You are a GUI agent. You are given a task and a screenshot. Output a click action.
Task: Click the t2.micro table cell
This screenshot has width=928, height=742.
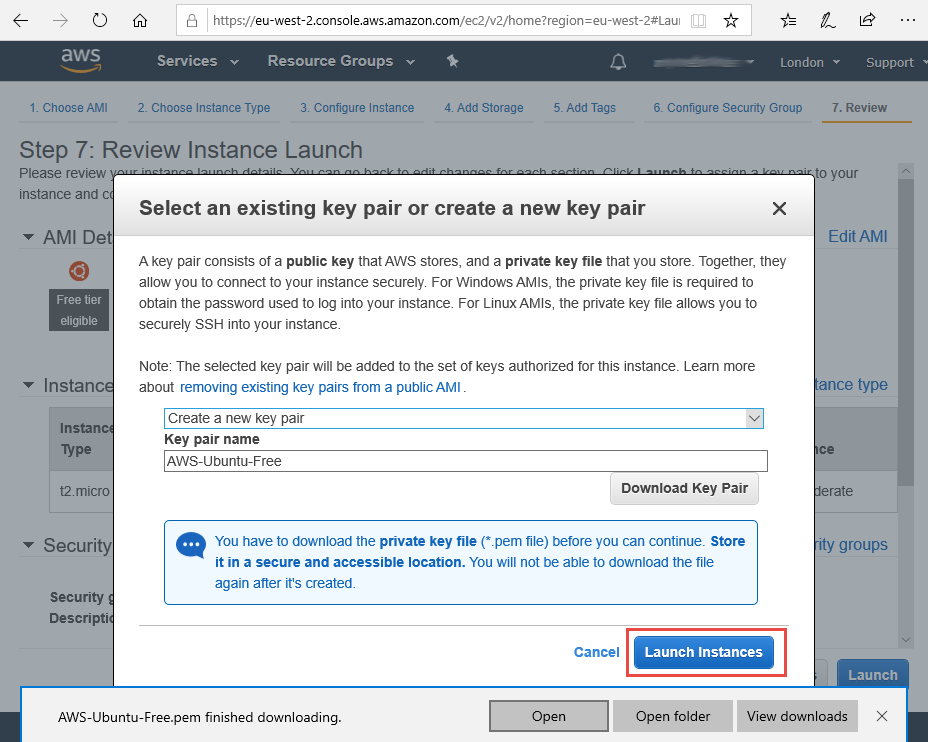(84, 491)
